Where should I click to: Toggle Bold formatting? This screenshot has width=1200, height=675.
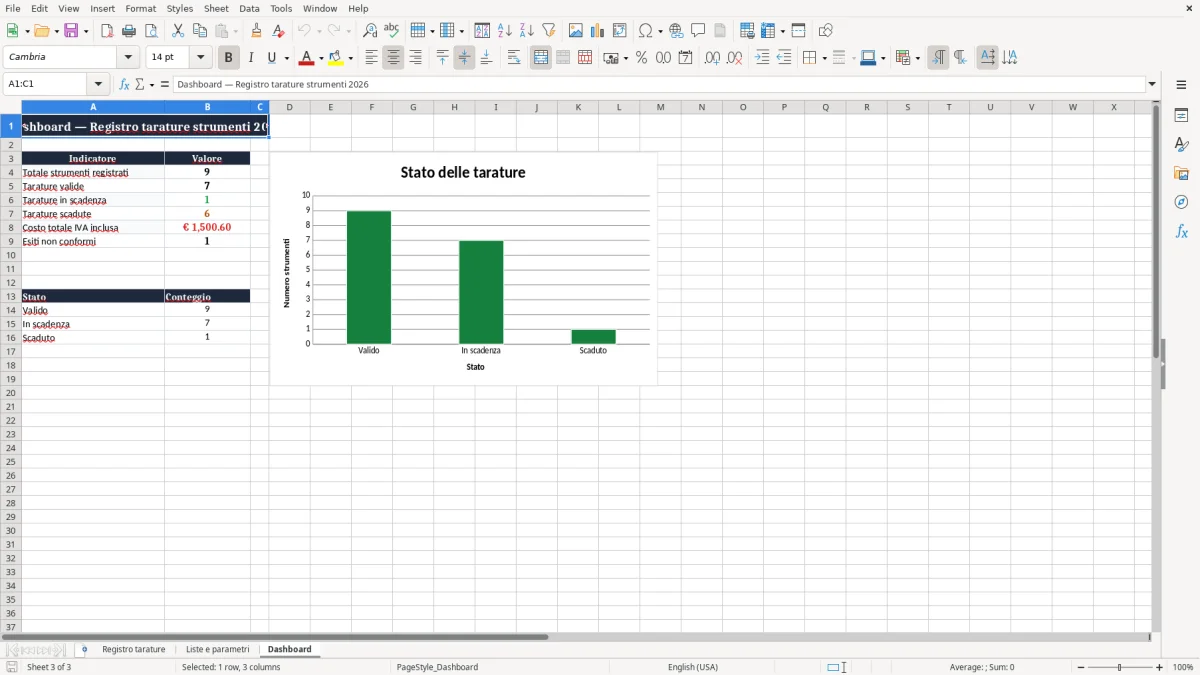229,58
